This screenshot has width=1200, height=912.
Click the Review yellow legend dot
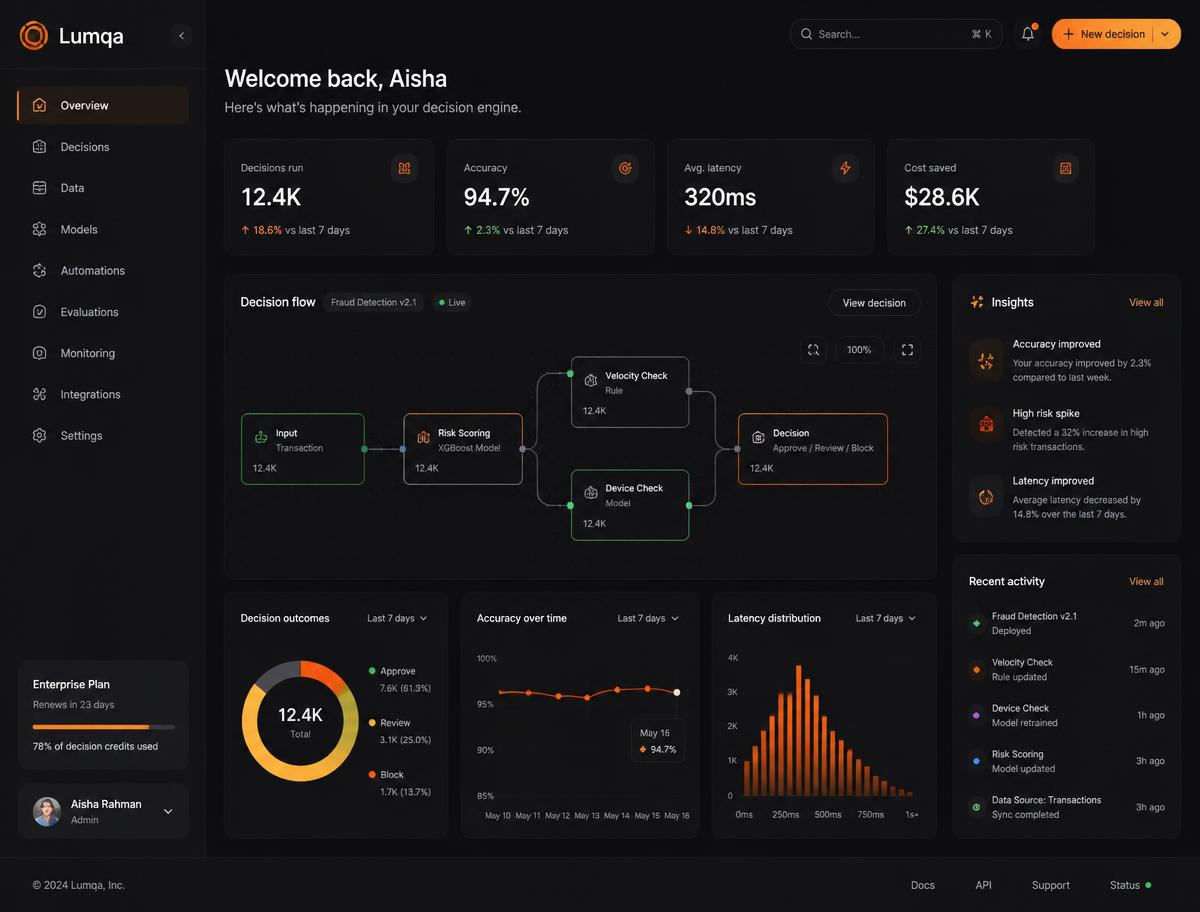pos(372,722)
